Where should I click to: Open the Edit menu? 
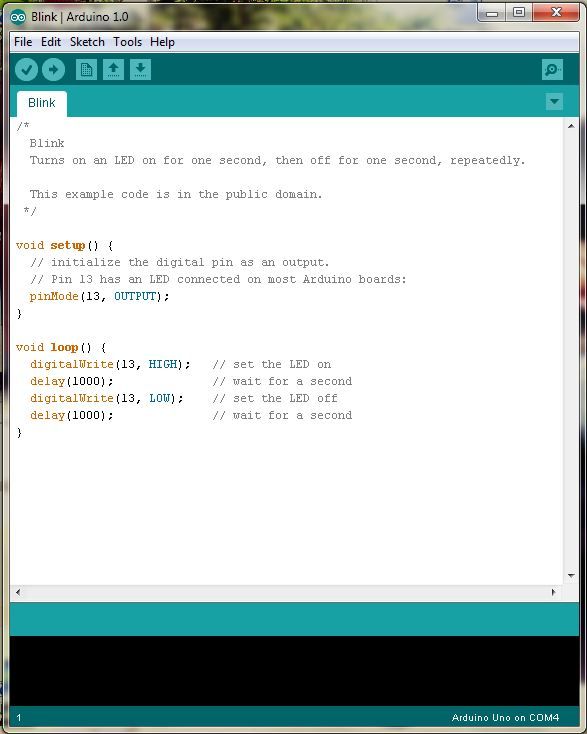pos(51,42)
